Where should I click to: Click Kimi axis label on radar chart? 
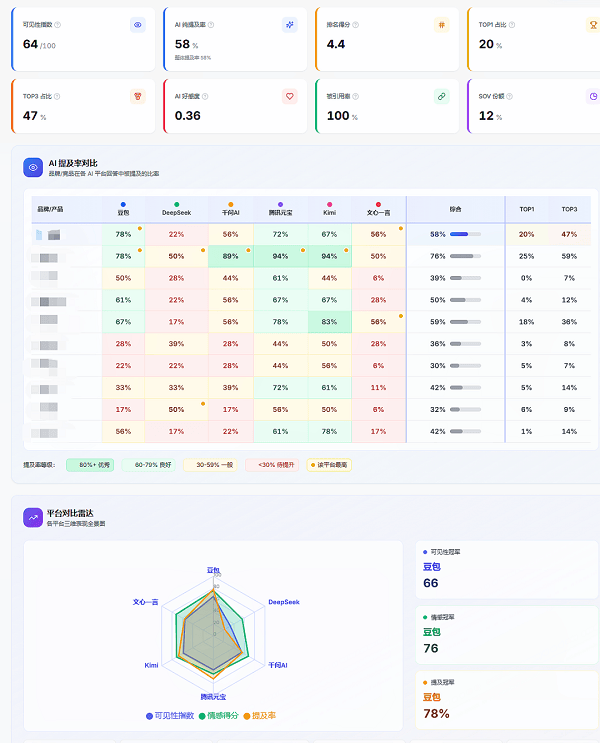point(151,665)
